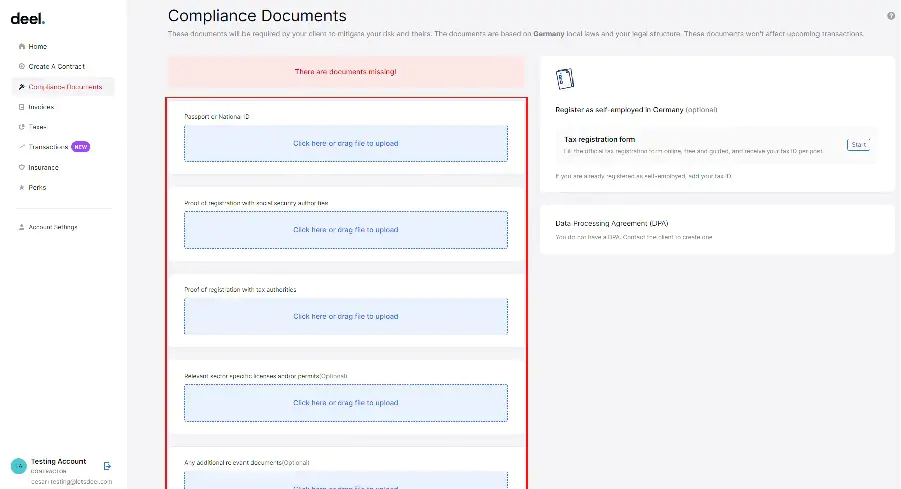Click the deel logo in sidebar

click(28, 19)
